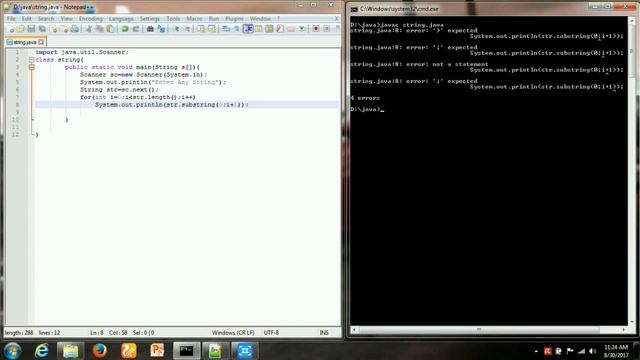Click the Zoom In toolbar icon
Viewport: 640px width, 360px height.
[176, 29]
